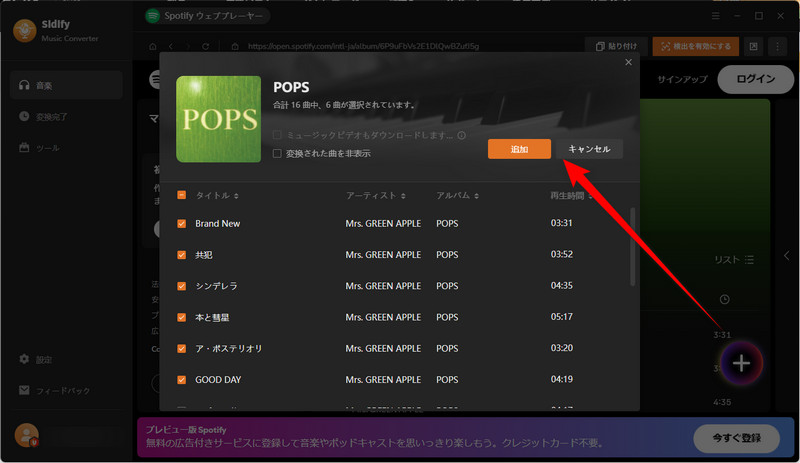This screenshot has width=800, height=463.
Task: Close the POPS dialog with X
Action: click(628, 62)
